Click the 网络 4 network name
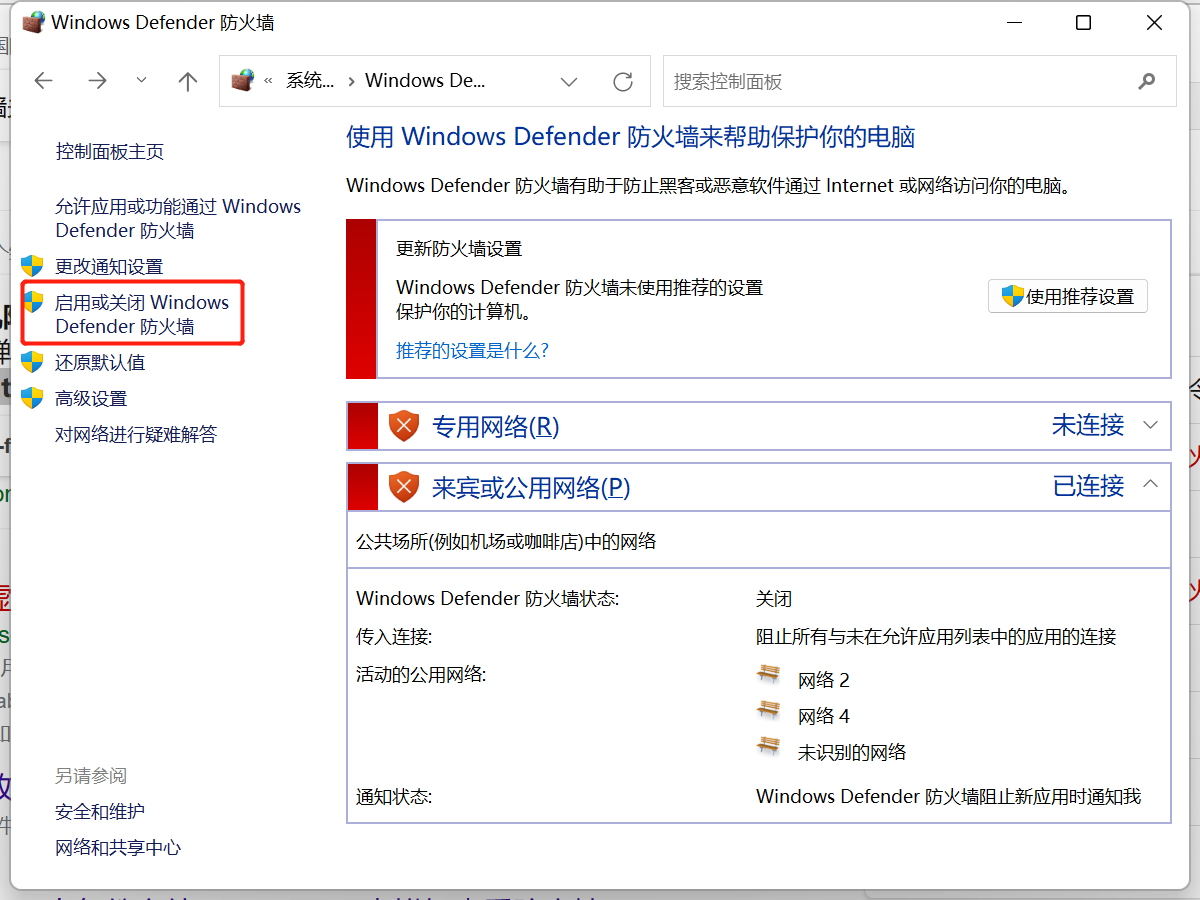 click(x=824, y=717)
